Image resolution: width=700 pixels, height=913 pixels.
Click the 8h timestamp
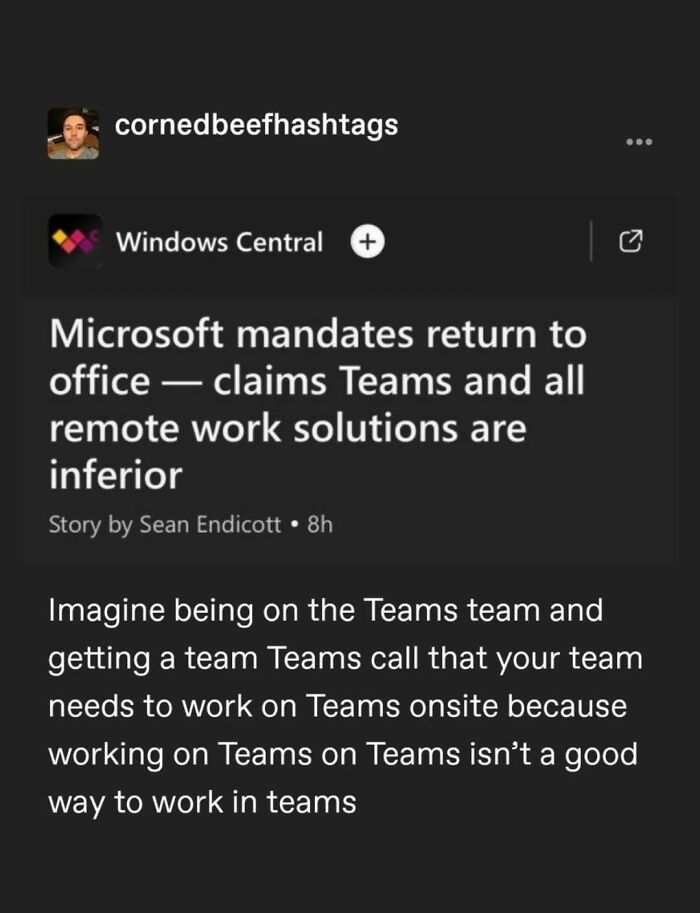click(x=319, y=524)
